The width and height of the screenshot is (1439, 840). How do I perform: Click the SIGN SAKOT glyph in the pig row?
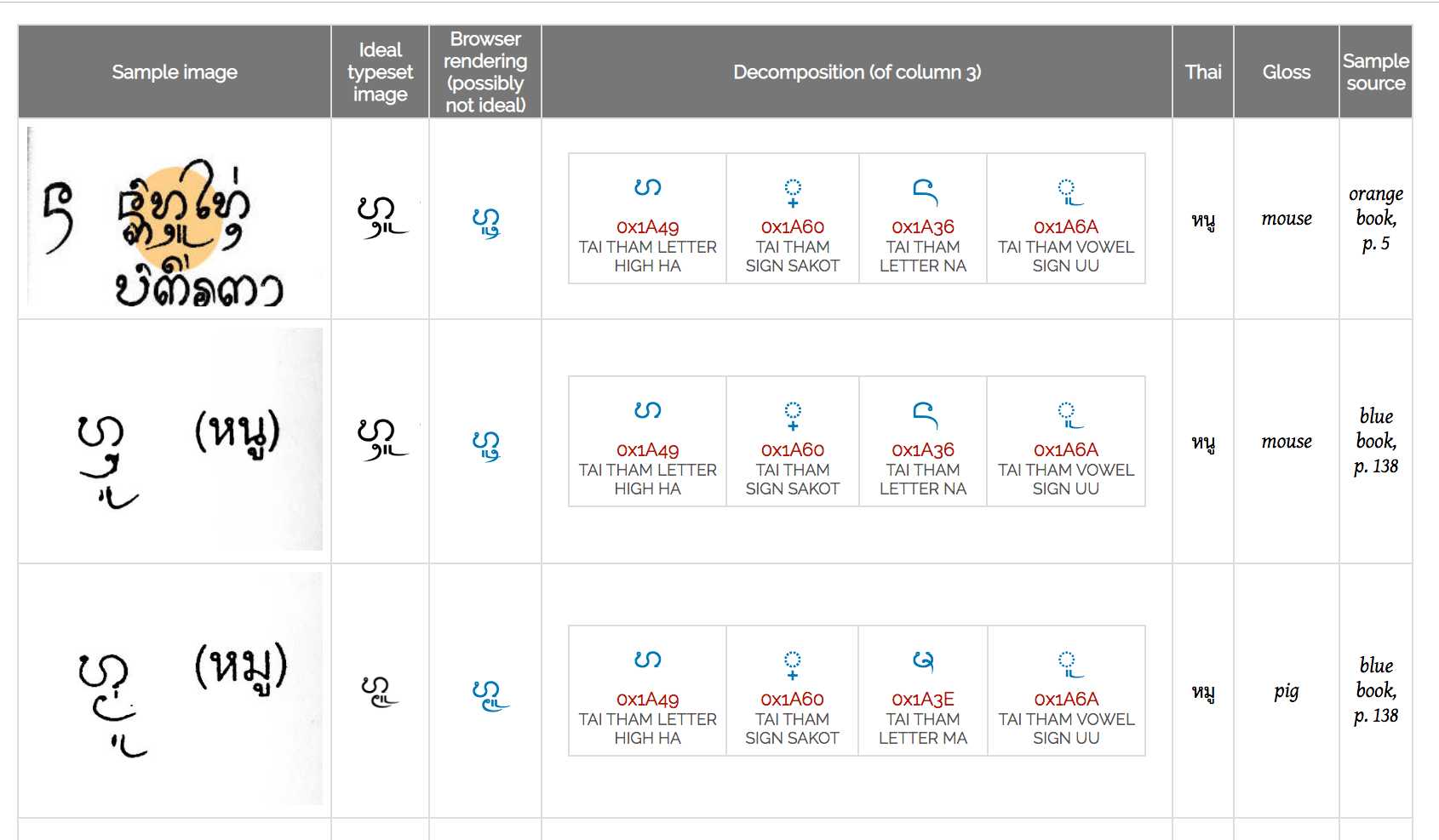792,663
